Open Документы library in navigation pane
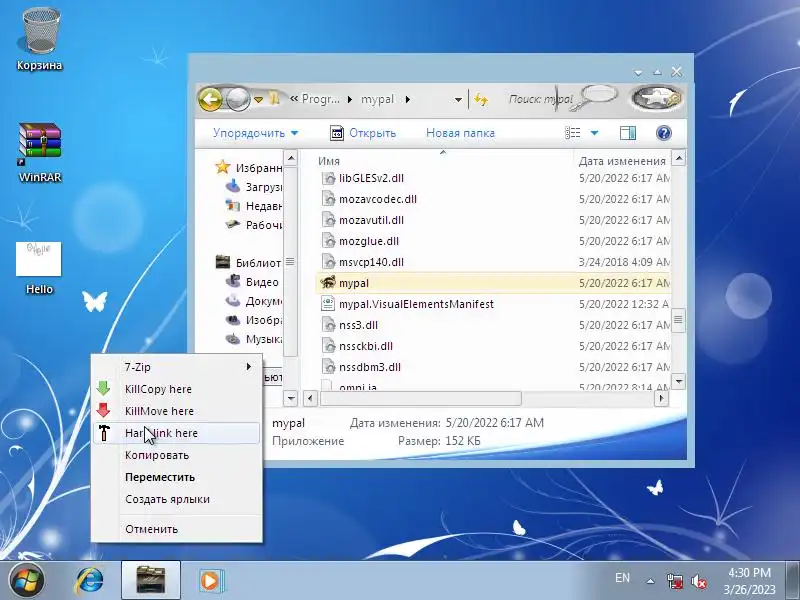This screenshot has width=800, height=600. coord(254,301)
